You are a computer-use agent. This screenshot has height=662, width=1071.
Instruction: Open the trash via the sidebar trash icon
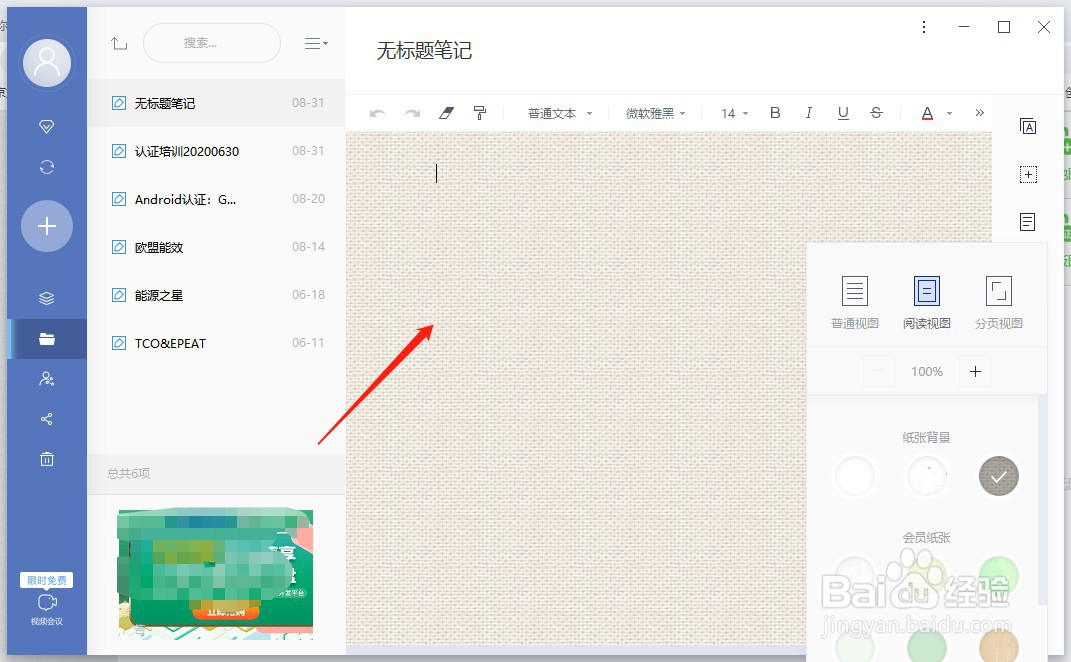[x=46, y=459]
